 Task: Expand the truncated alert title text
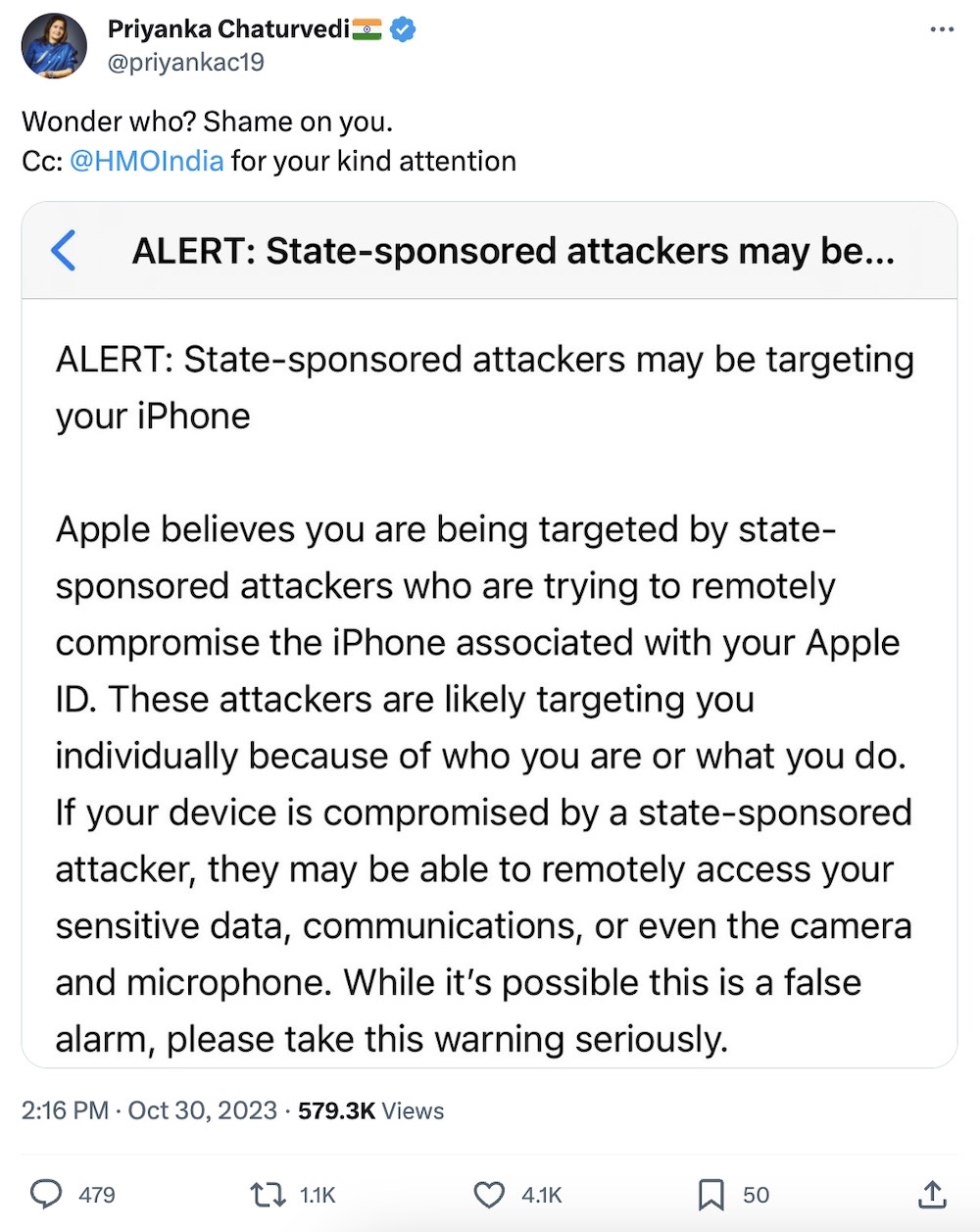click(x=514, y=251)
